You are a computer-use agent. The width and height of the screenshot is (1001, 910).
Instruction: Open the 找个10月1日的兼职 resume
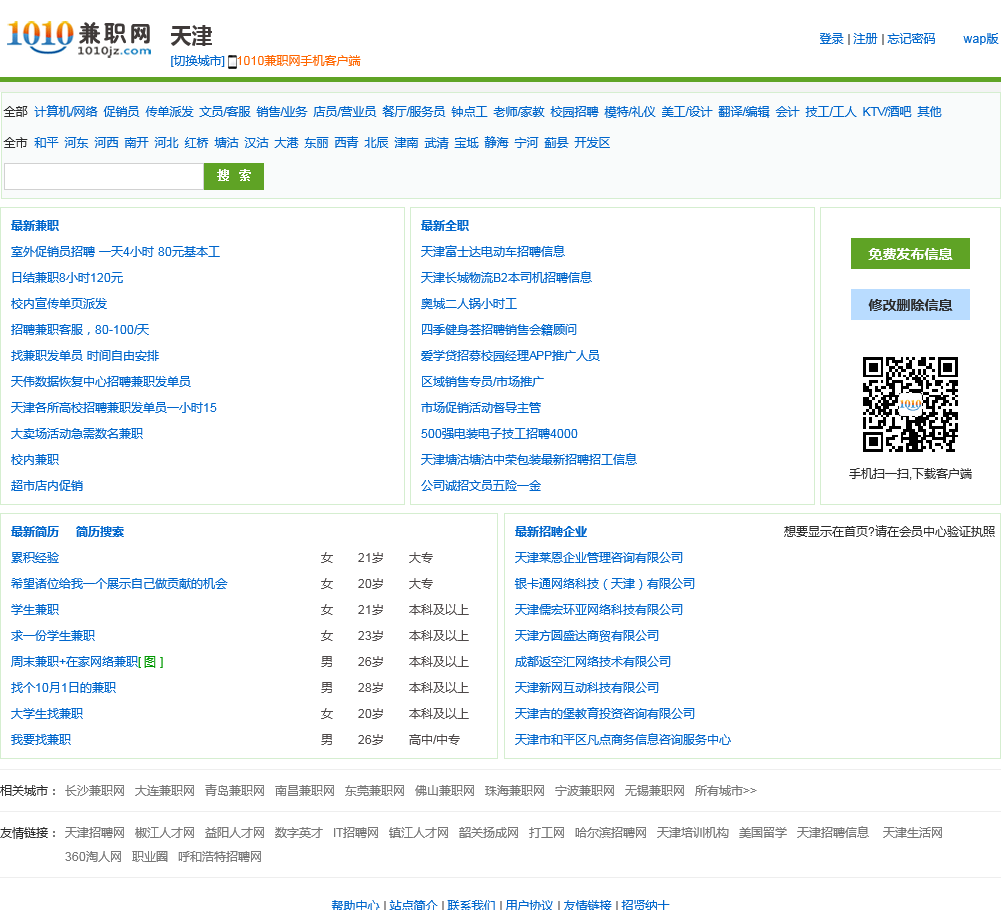coord(63,688)
